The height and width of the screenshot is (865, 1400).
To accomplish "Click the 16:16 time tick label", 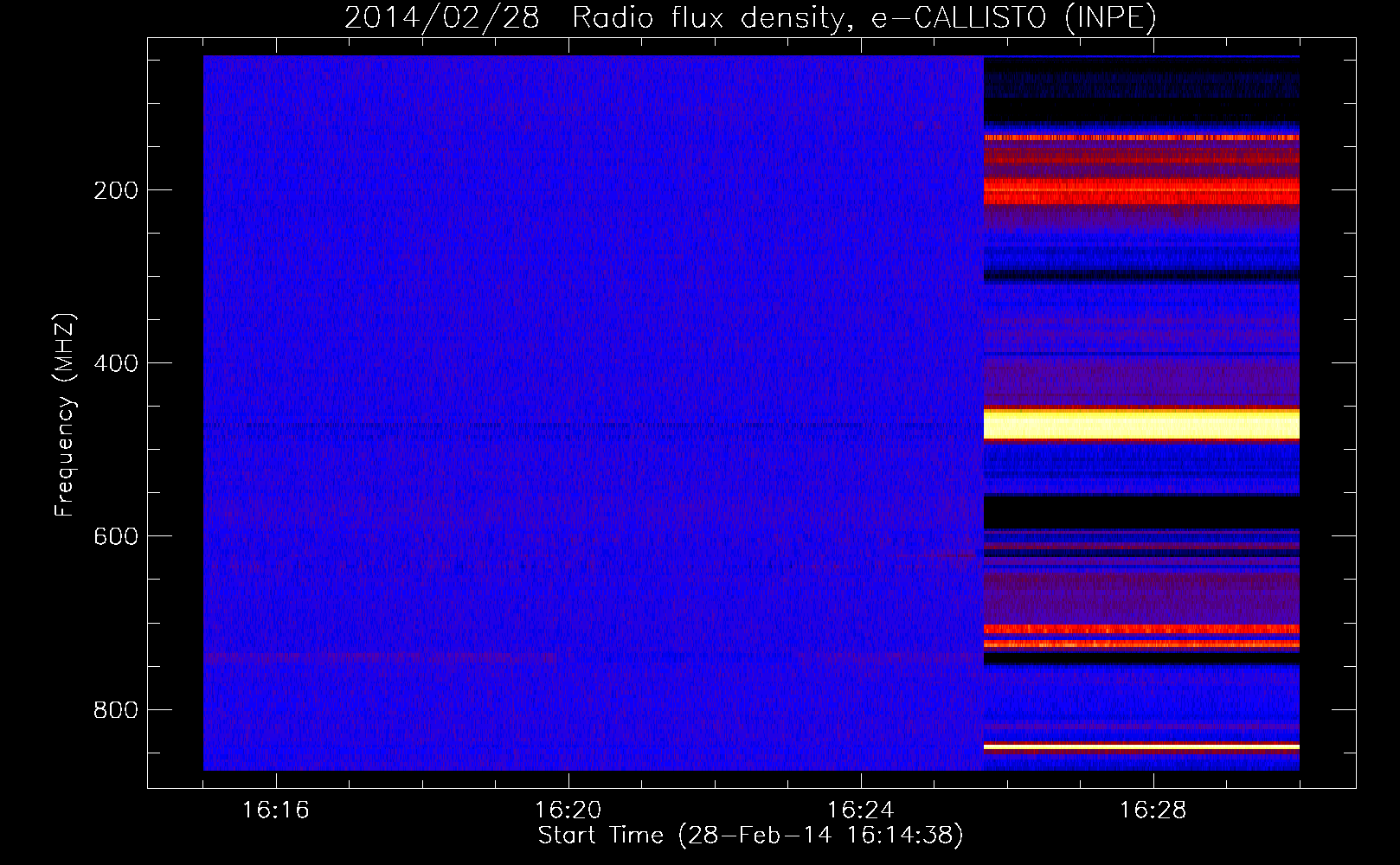I will (x=276, y=811).
